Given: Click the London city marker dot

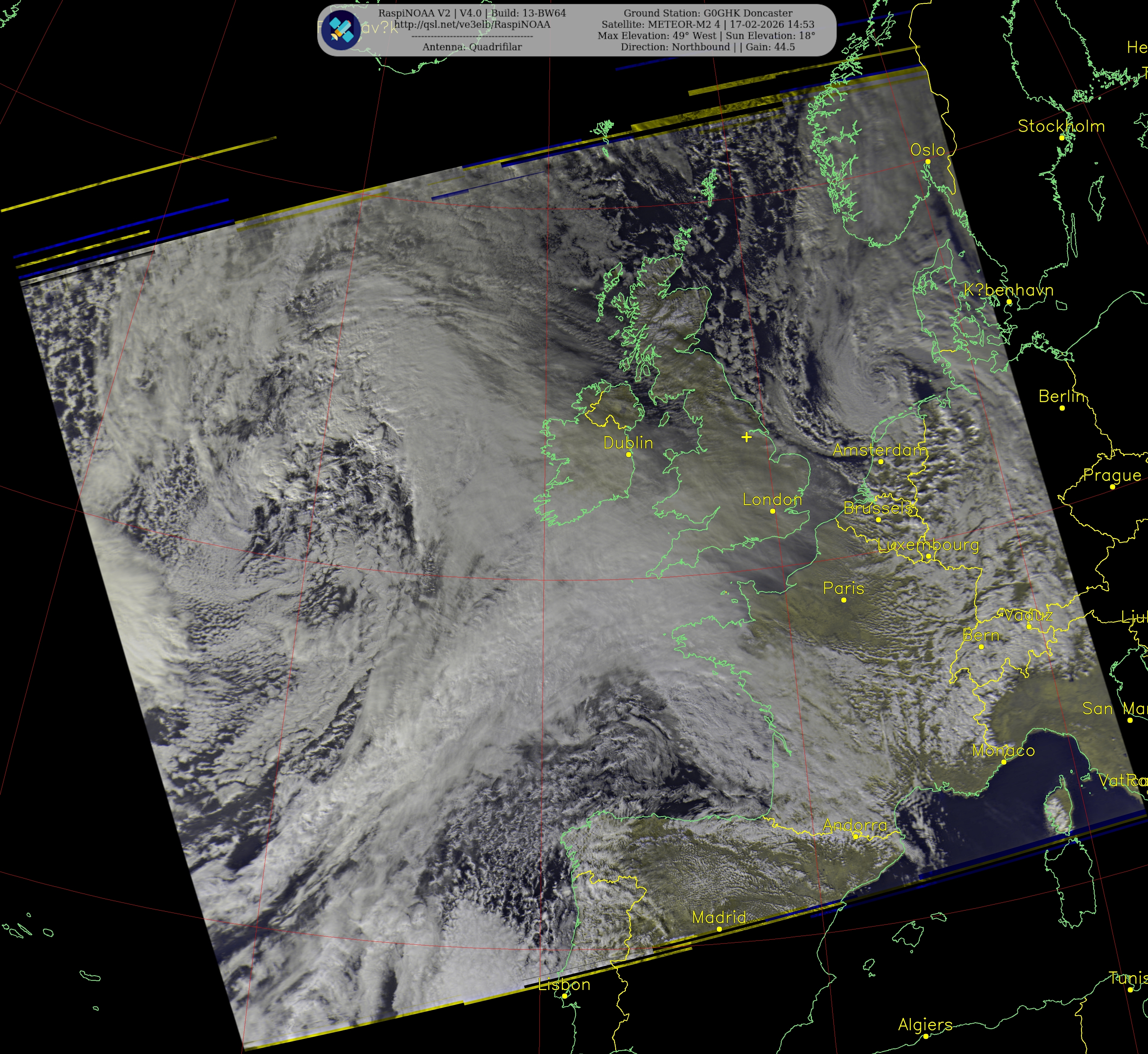Looking at the screenshot, I should pos(773,511).
